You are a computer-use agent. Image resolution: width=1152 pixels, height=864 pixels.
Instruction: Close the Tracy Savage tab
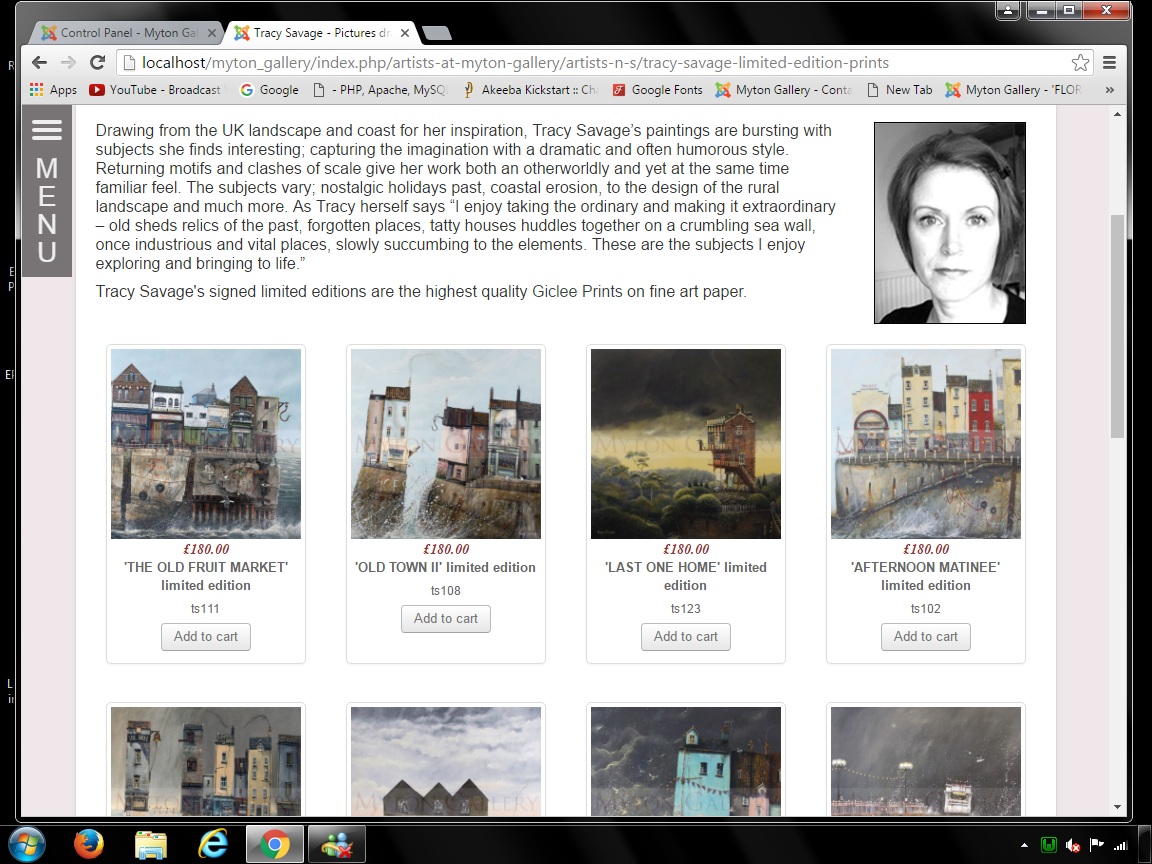pos(406,32)
